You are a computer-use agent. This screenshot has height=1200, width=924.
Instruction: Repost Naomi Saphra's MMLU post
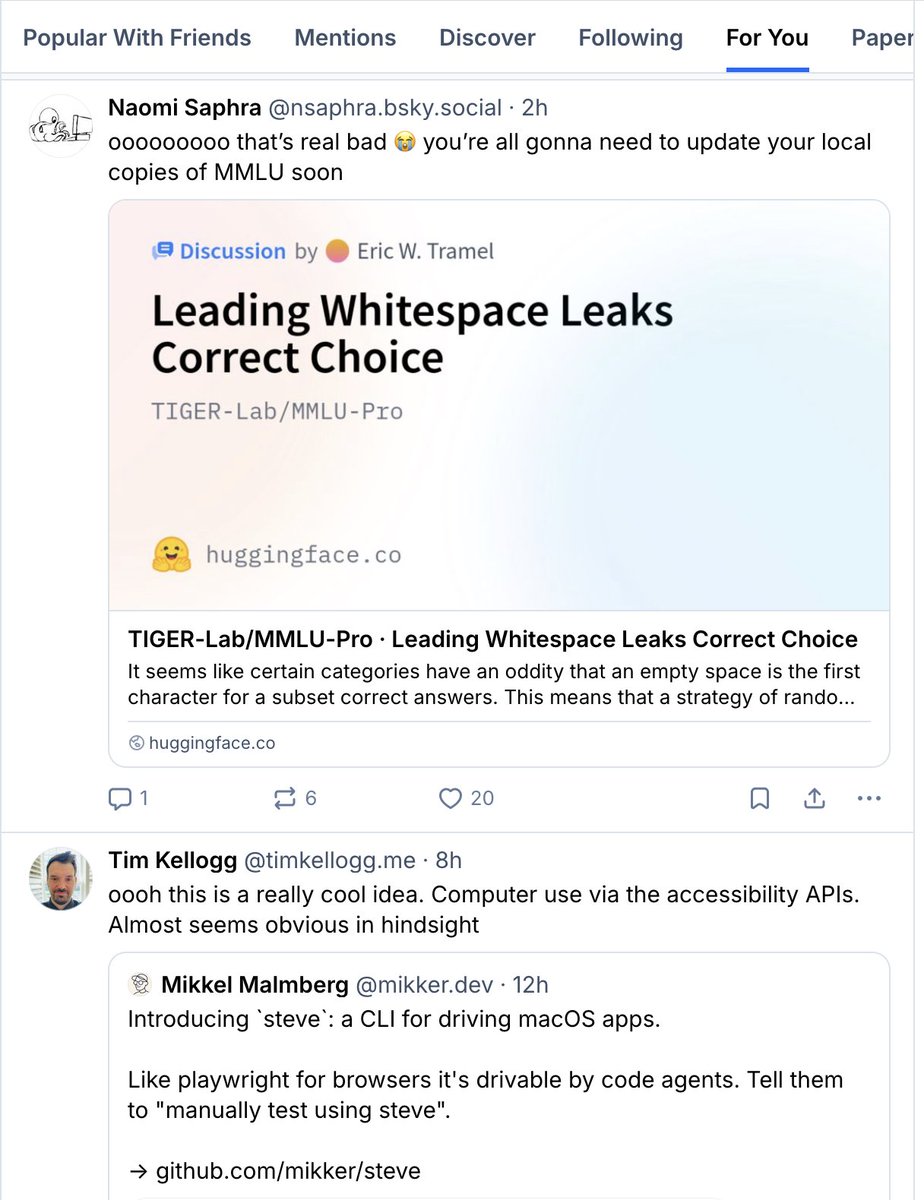click(x=285, y=798)
